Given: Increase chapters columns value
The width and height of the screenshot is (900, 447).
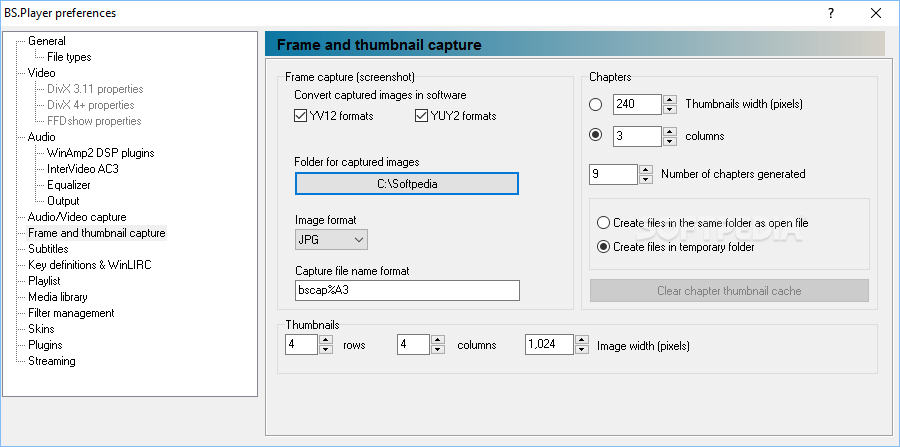Looking at the screenshot, I should (x=669, y=131).
